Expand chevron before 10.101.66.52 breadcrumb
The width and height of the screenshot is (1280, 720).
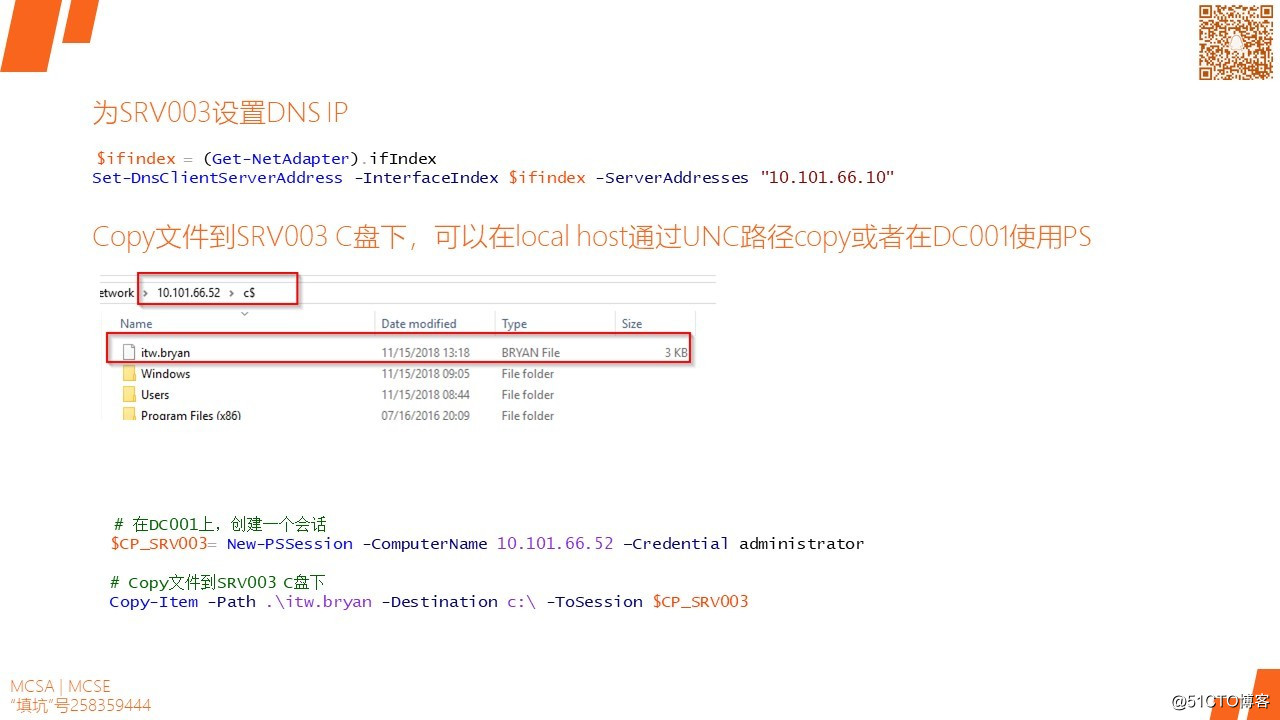145,292
